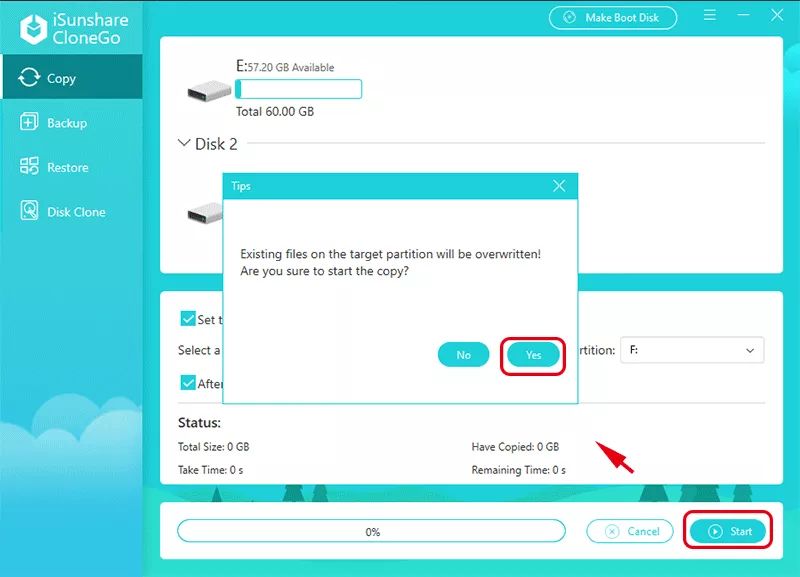Check the option below Select a partition
The height and width of the screenshot is (577, 800).
(x=186, y=383)
